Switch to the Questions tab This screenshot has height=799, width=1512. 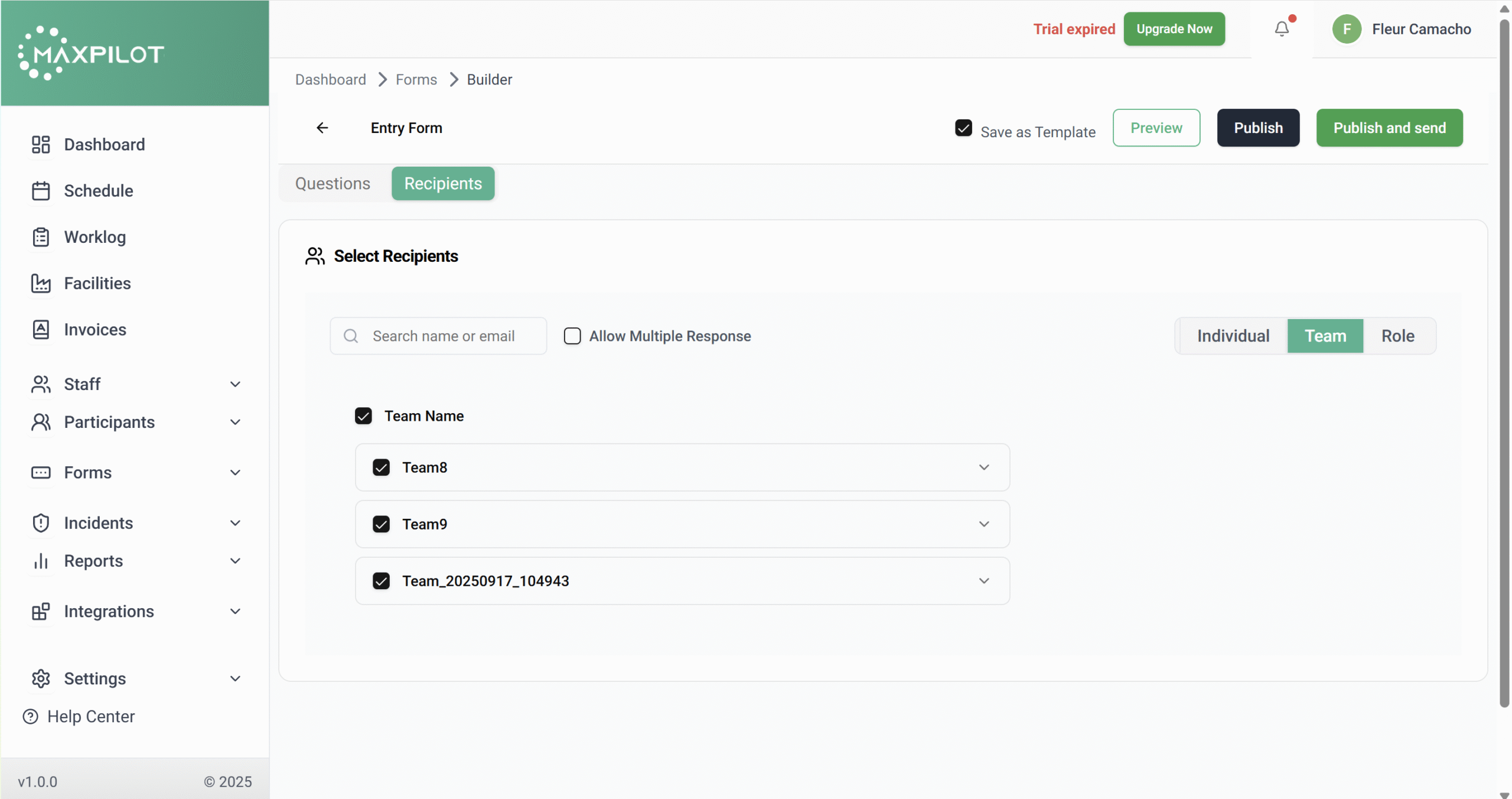coord(333,184)
